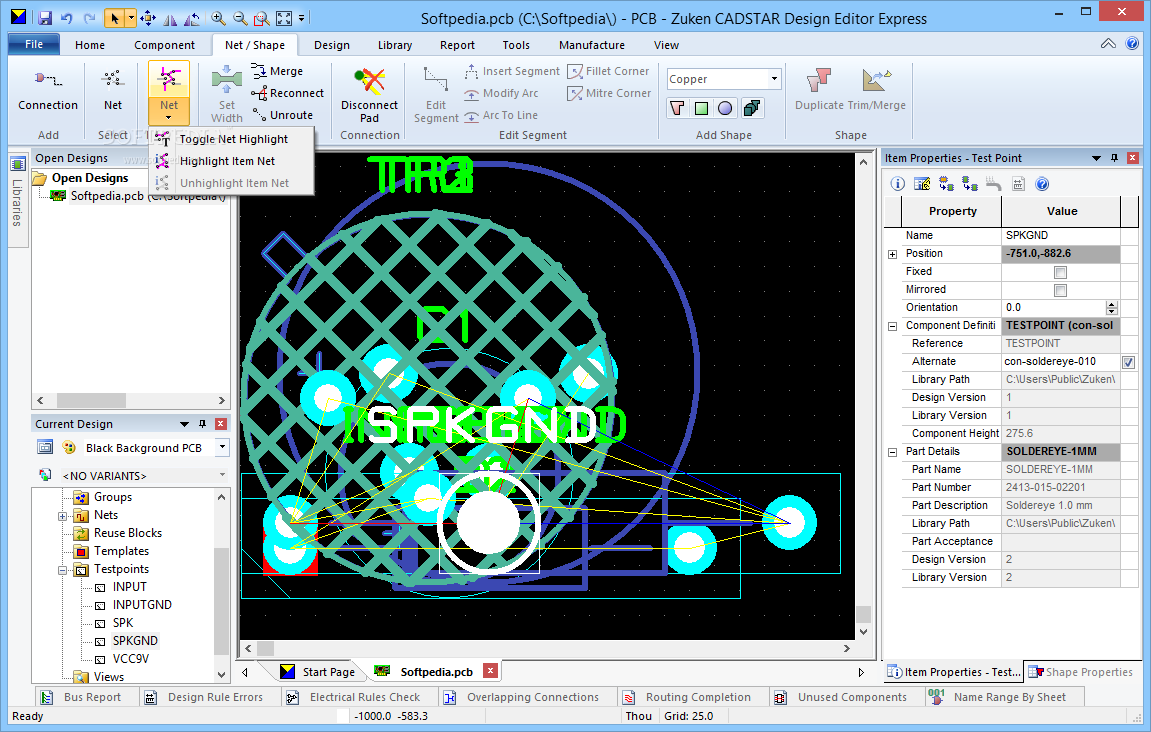
Task: Toggle the Mirrored checkbox
Action: [1060, 290]
